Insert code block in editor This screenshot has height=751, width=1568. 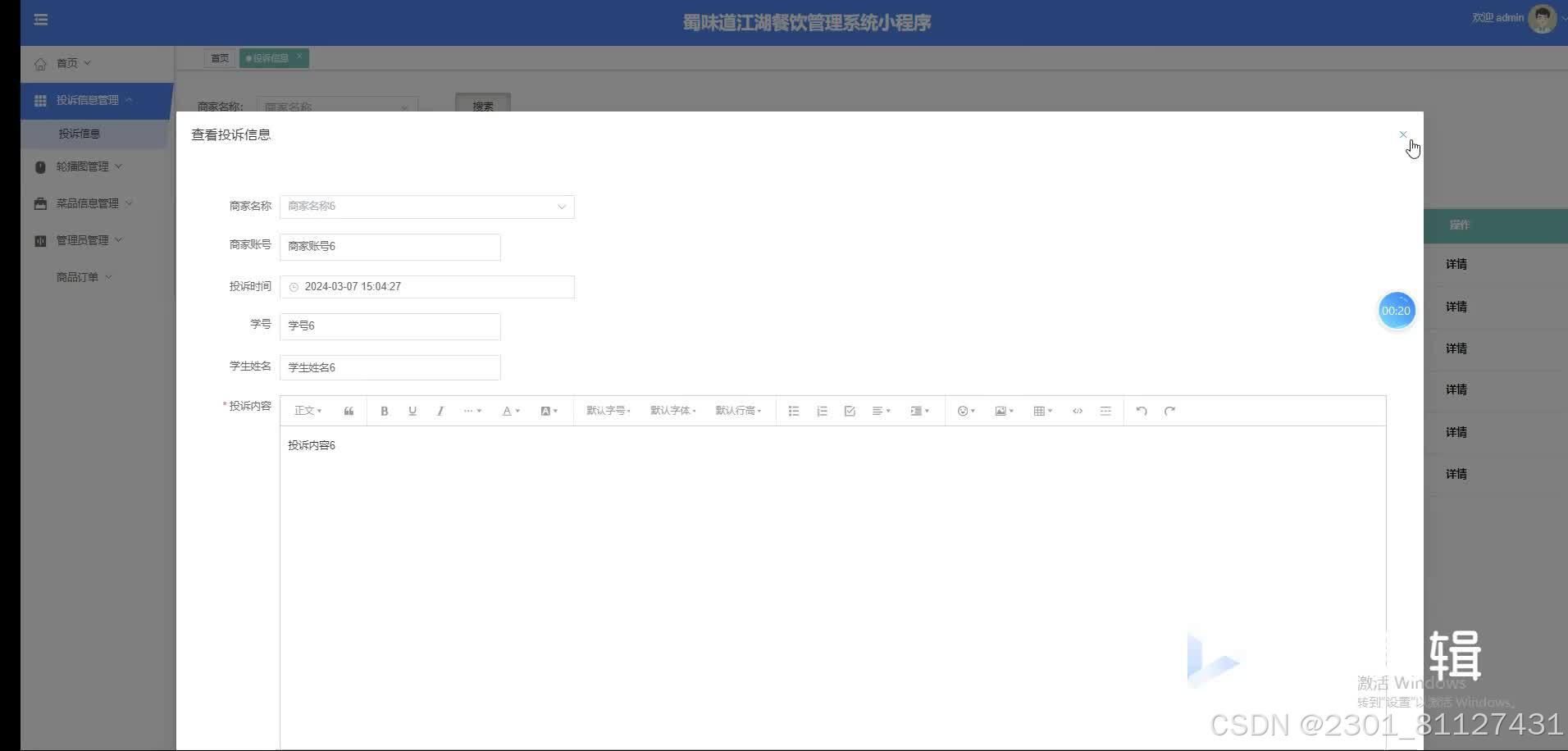(1078, 411)
